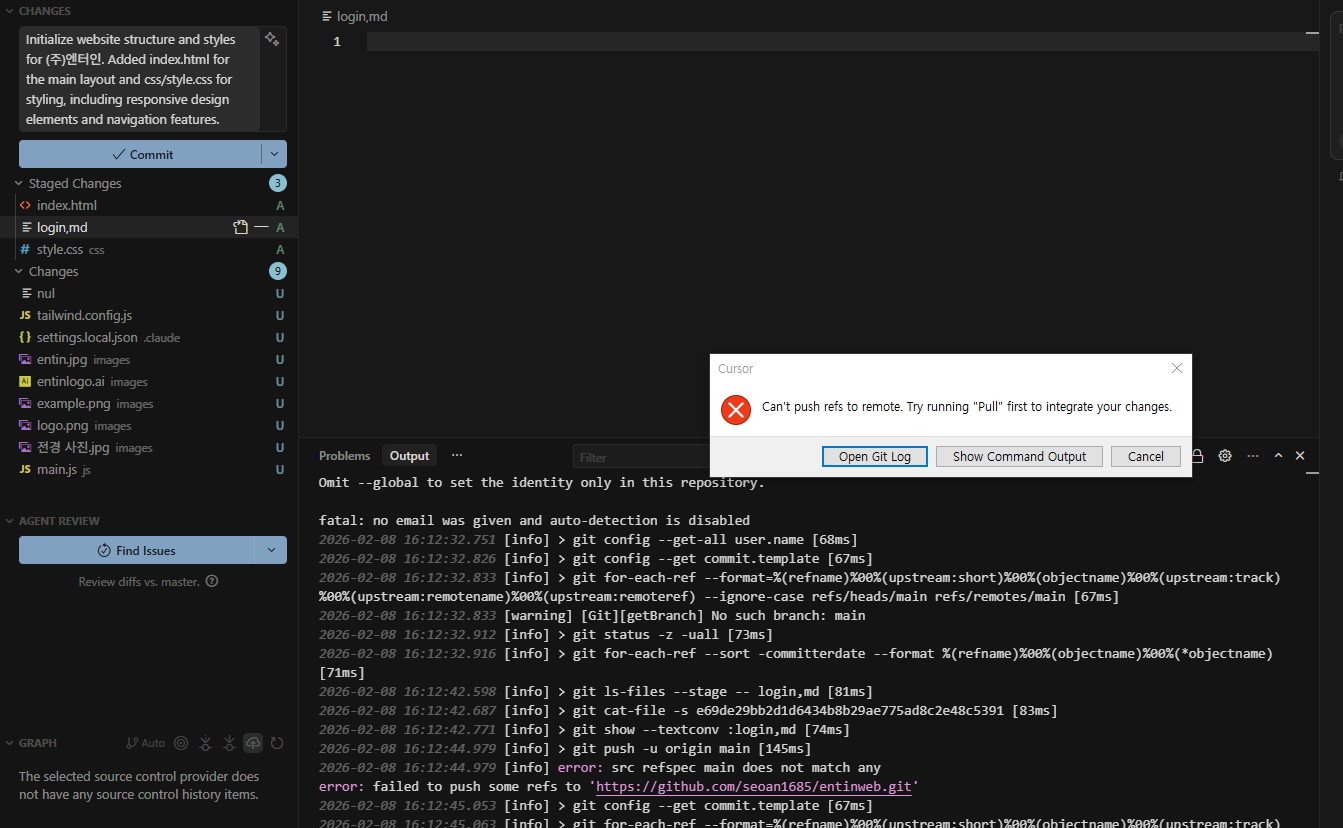Click the red error icon in the dialog
The height and width of the screenshot is (828, 1343).
736,409
